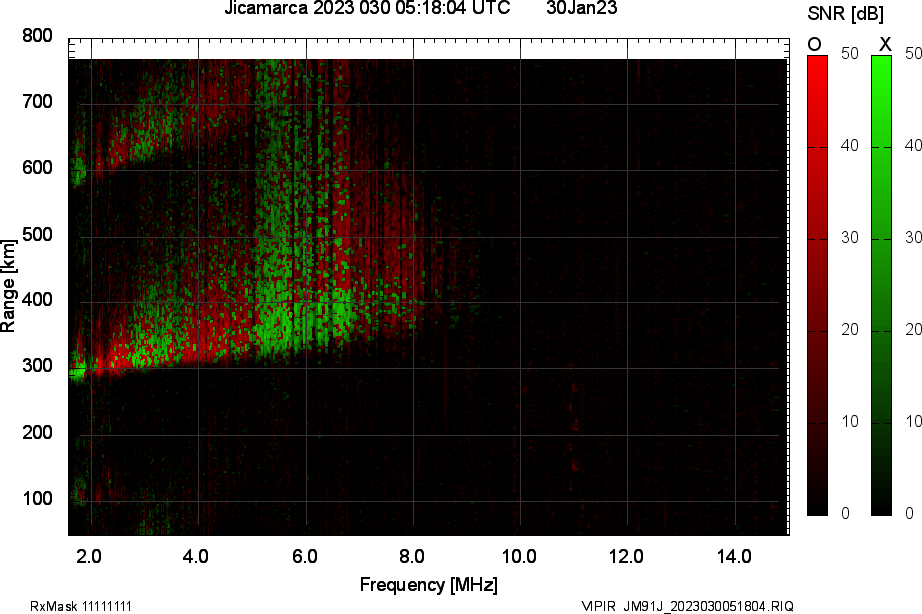
Task: Click the 50 label beside the red O color bar
Action: pyautogui.click(x=850, y=54)
